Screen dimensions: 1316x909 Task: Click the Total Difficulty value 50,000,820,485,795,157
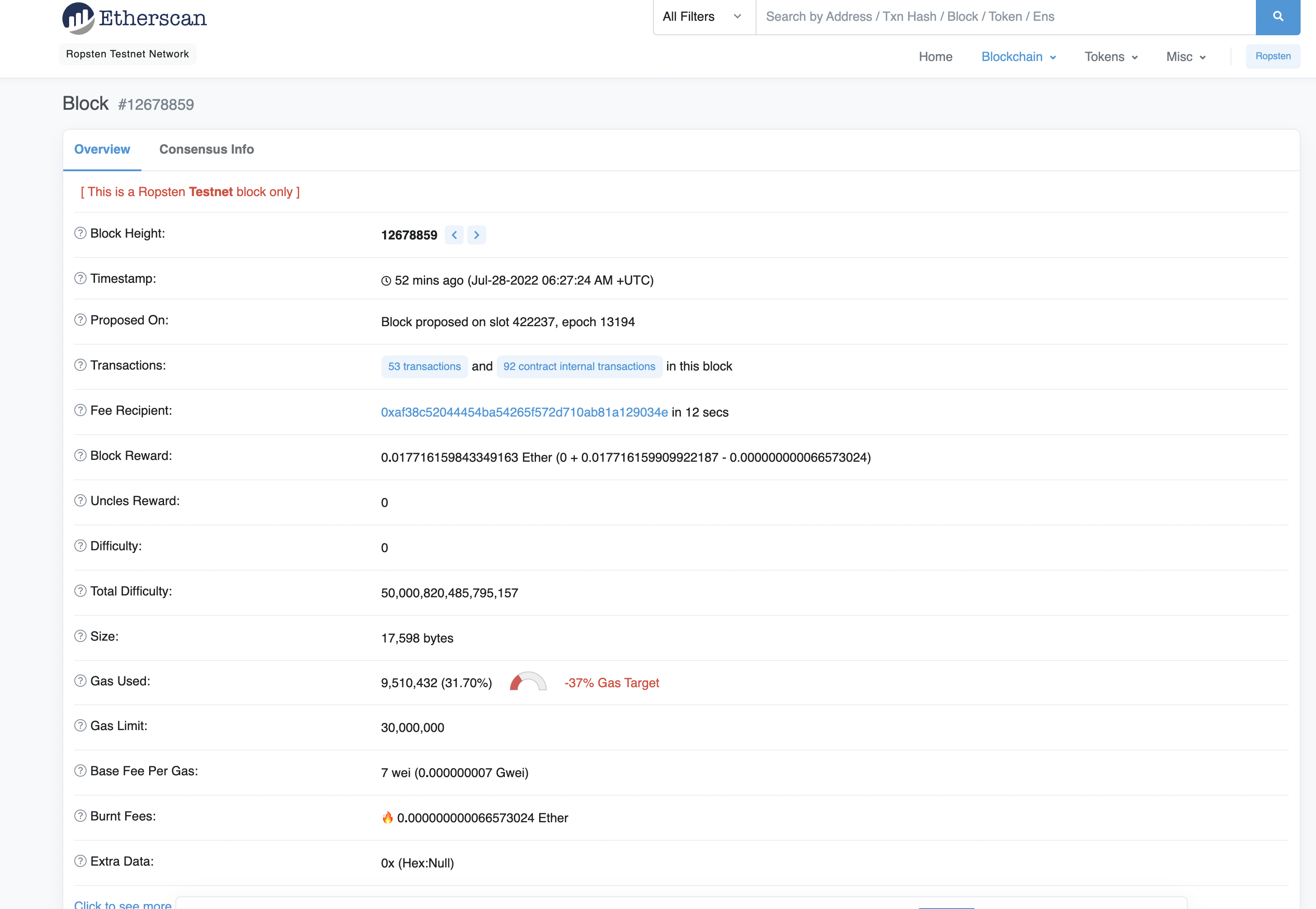[x=450, y=593]
